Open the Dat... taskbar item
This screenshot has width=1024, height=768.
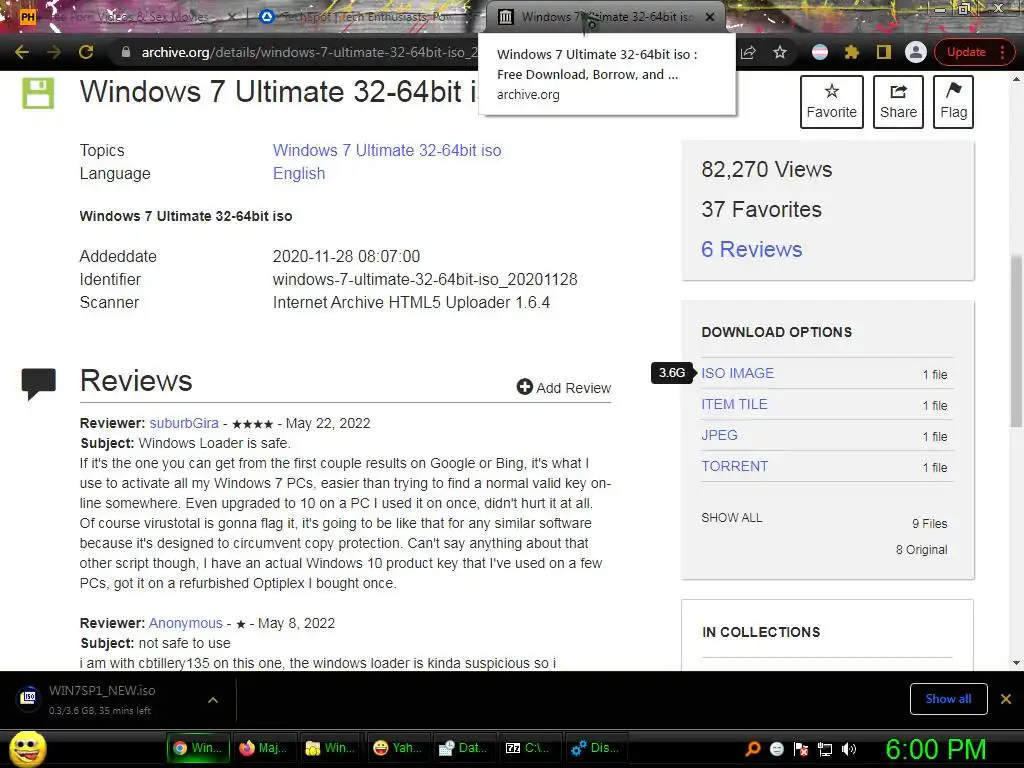[463, 748]
